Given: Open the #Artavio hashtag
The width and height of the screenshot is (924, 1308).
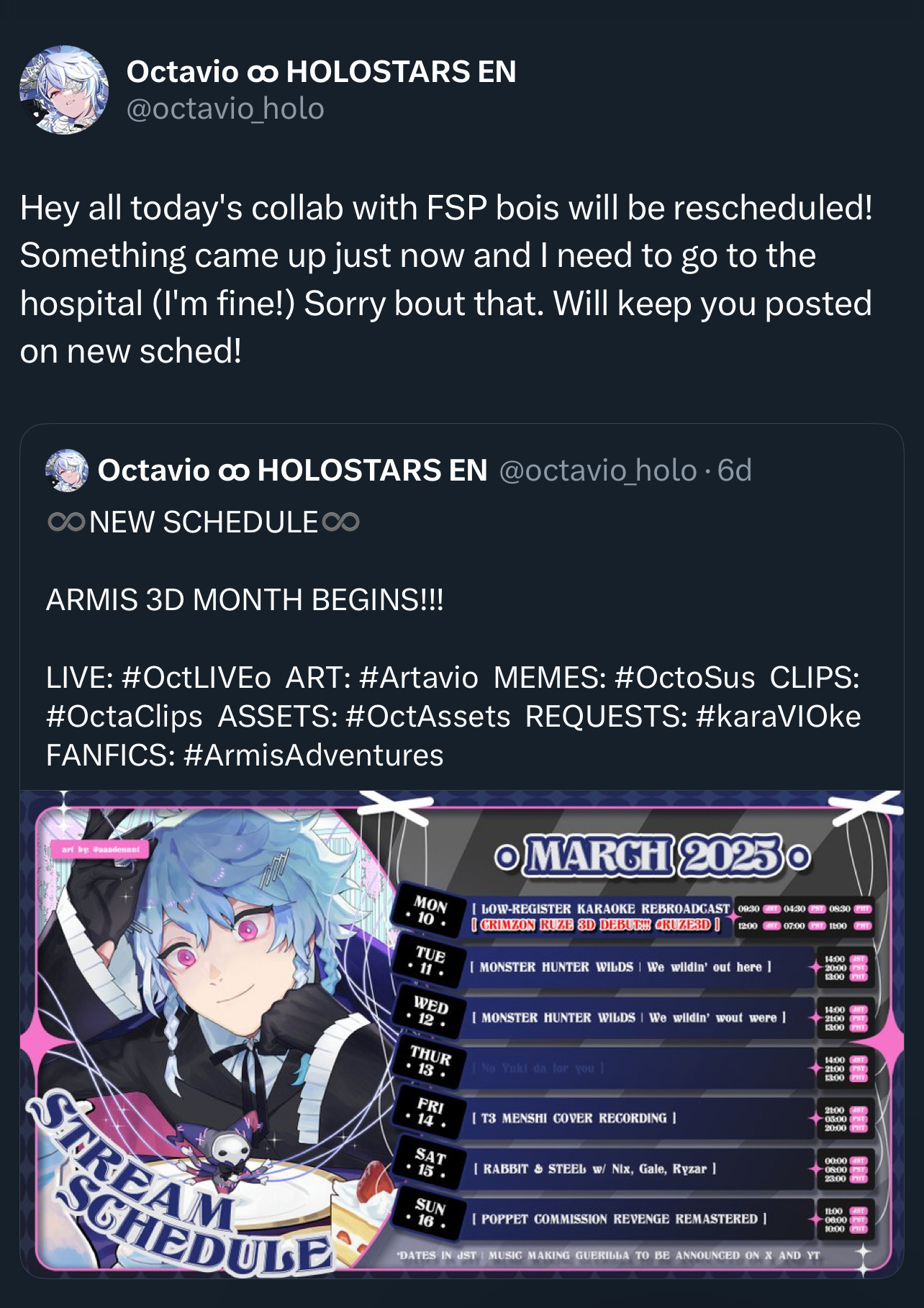Looking at the screenshot, I should pos(419,678).
